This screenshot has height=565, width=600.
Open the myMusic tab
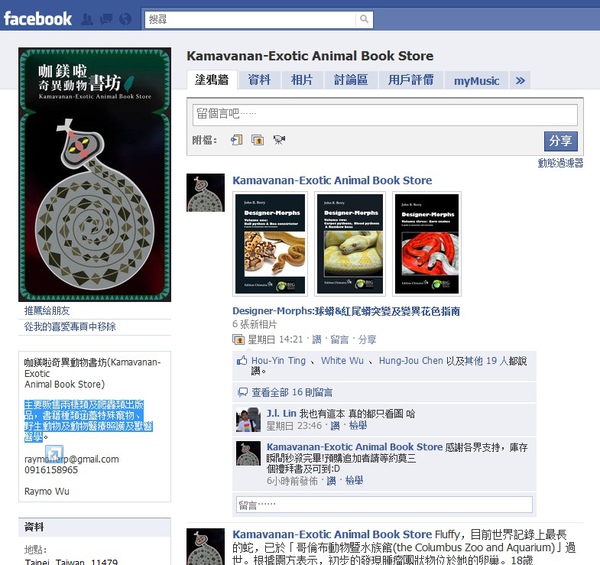(x=476, y=80)
